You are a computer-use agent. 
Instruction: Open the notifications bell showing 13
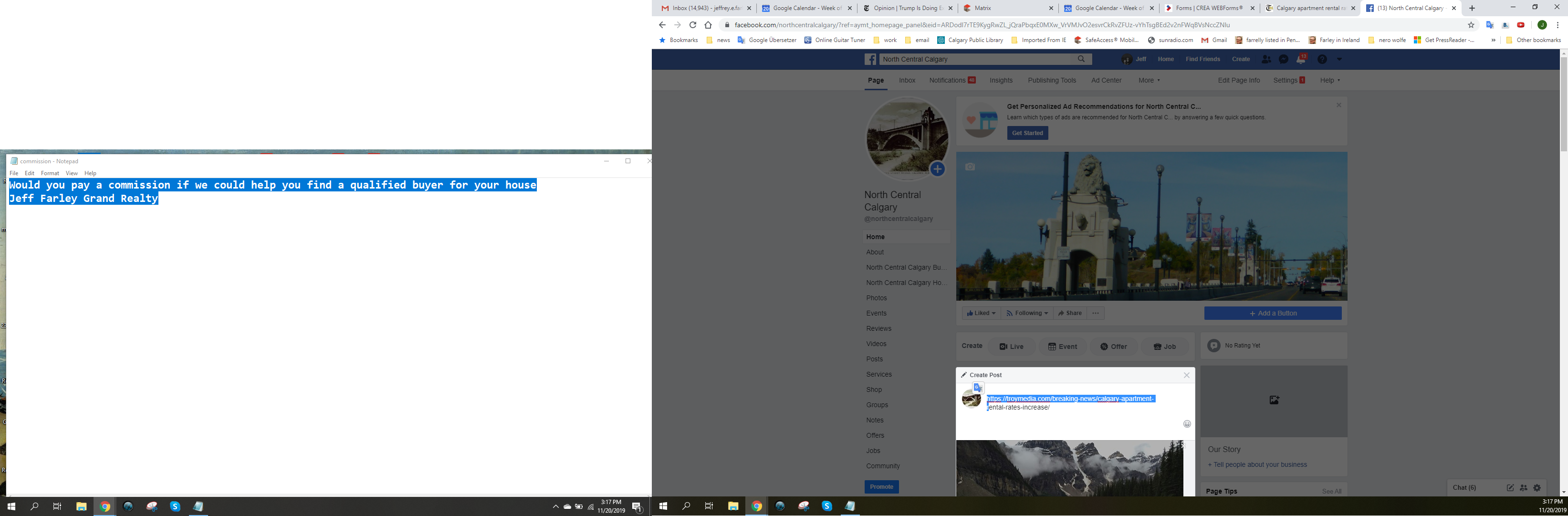click(1301, 59)
